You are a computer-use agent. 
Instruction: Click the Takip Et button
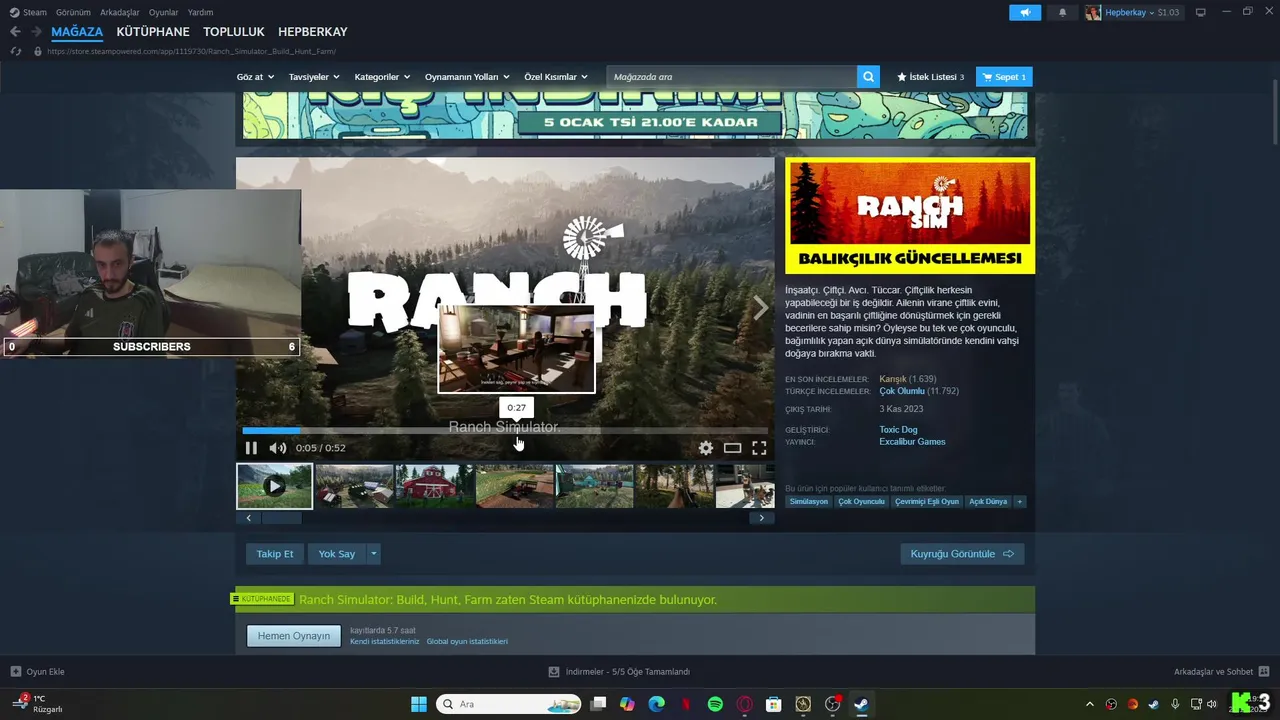275,554
